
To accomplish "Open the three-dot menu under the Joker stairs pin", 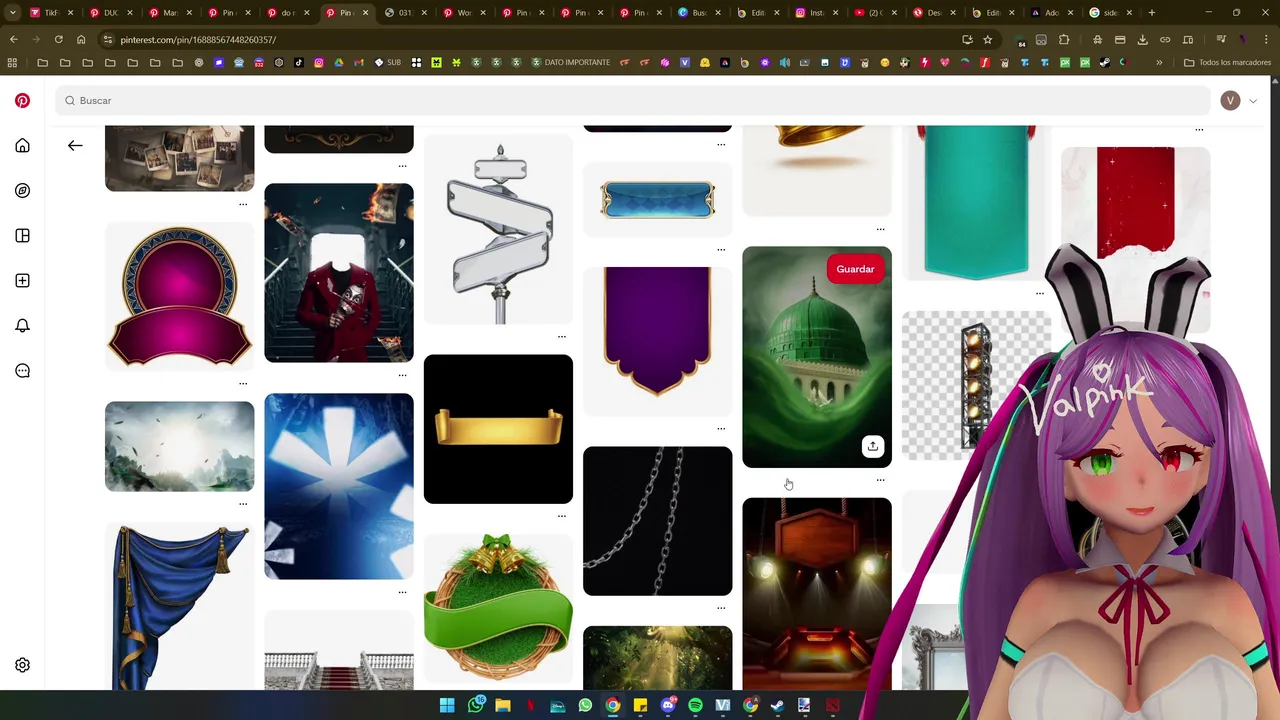I will click(x=402, y=375).
